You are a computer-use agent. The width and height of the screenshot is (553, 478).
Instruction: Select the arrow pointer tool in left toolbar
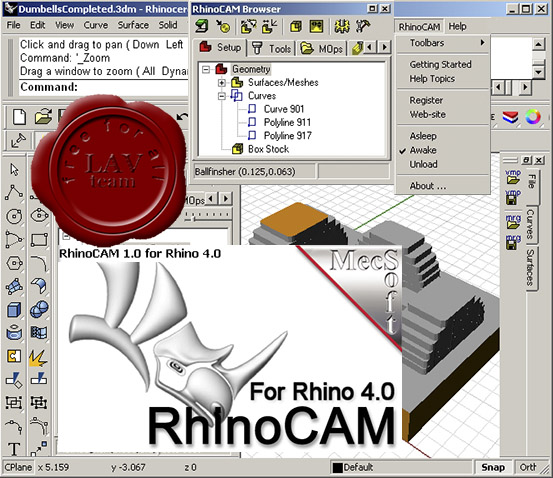(14, 170)
